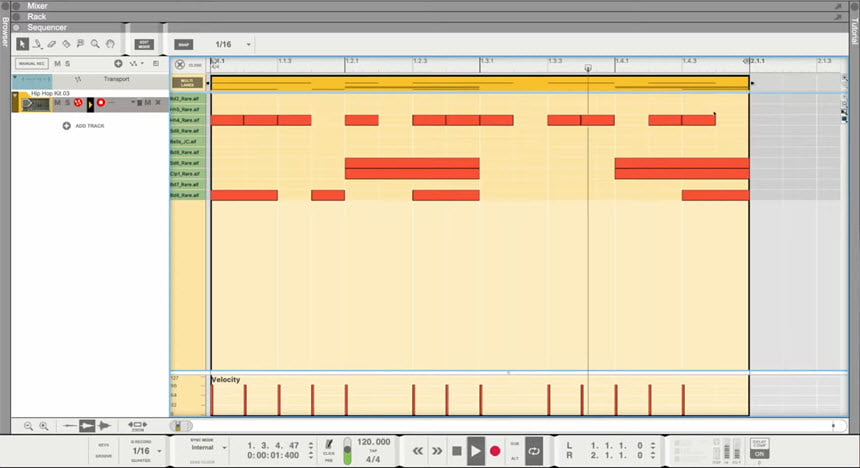Close edit mode with the Close button

pyautogui.click(x=180, y=65)
